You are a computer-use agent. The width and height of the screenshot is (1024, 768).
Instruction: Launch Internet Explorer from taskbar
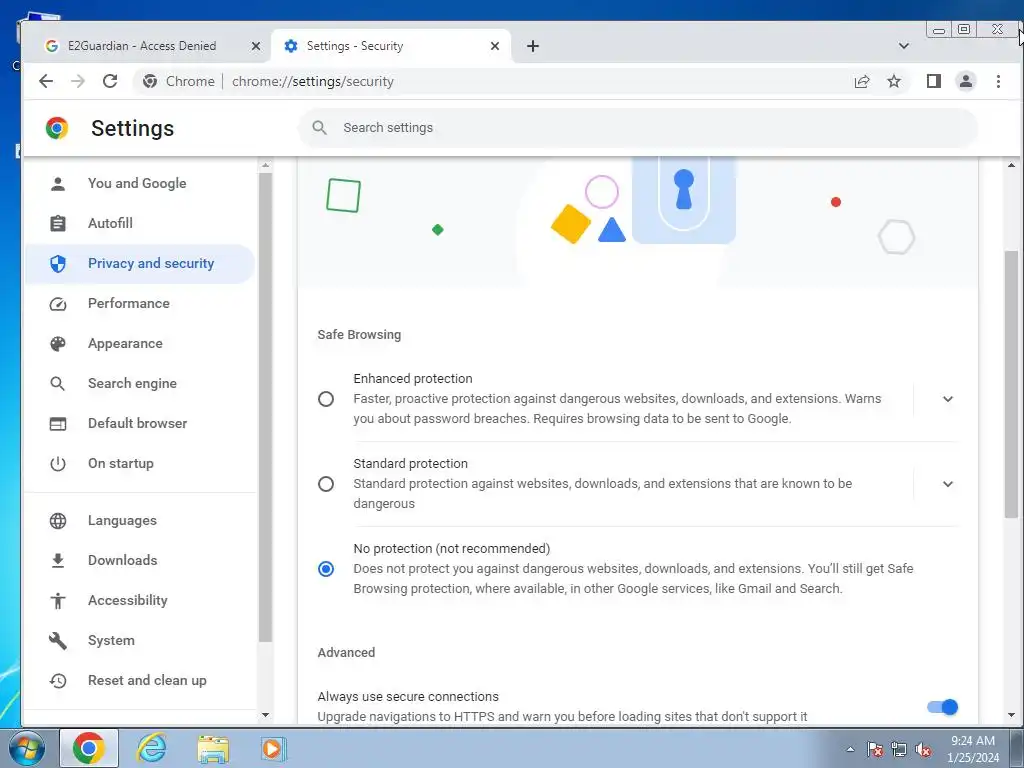click(152, 748)
